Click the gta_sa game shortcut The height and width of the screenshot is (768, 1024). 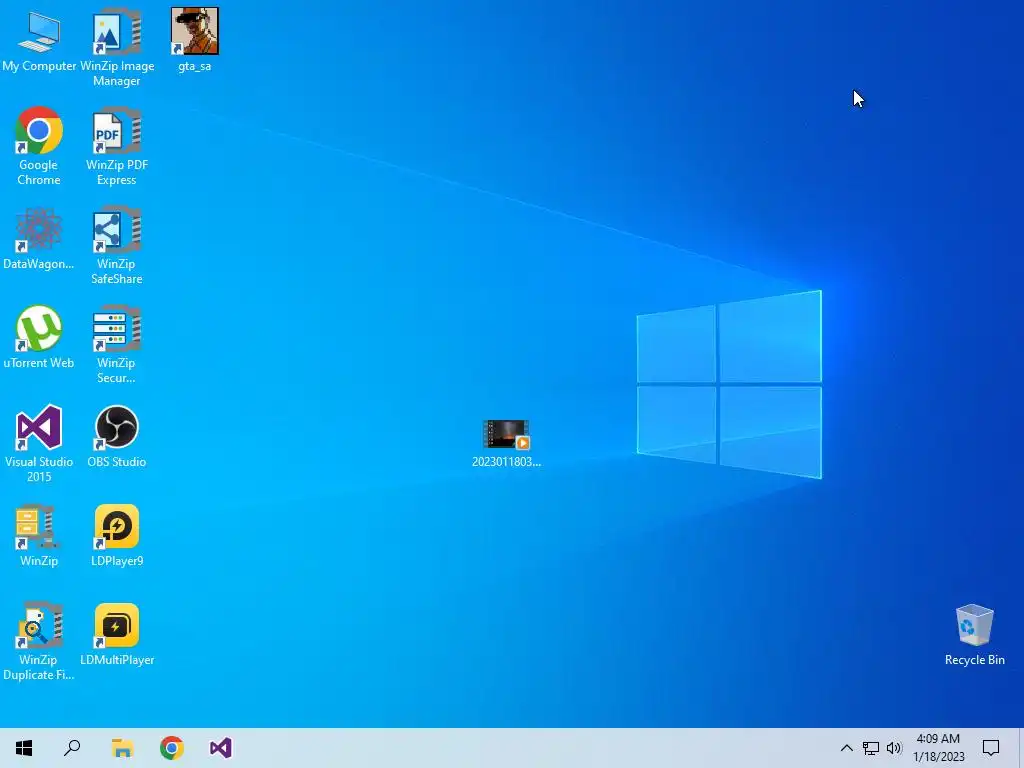click(x=195, y=40)
